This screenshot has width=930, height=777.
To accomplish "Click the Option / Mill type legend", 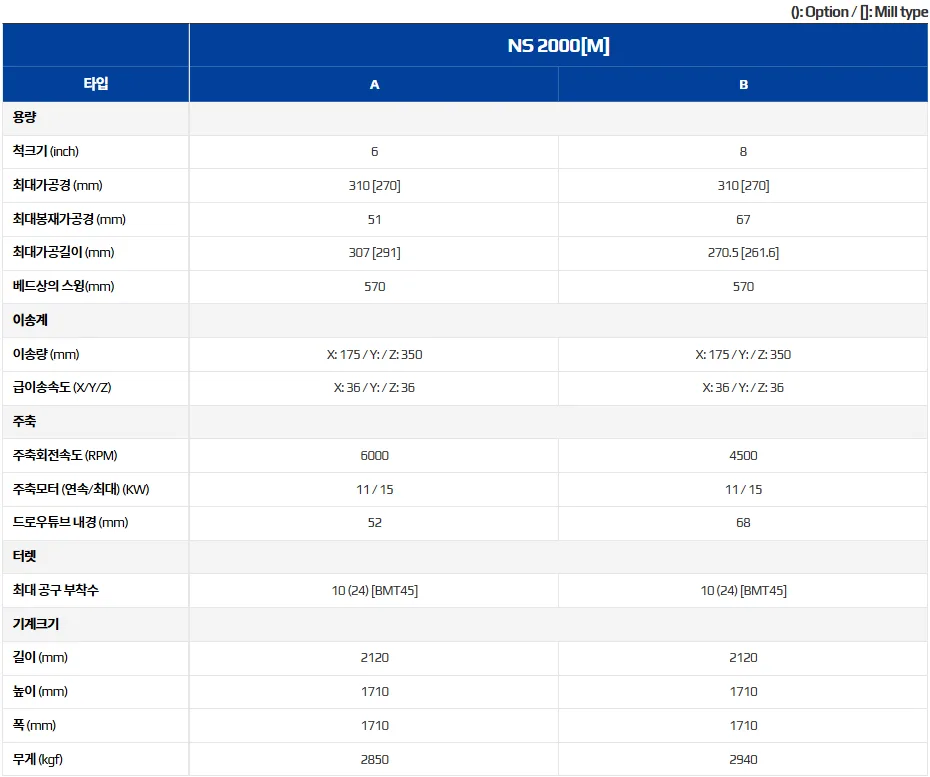I will tap(859, 12).
